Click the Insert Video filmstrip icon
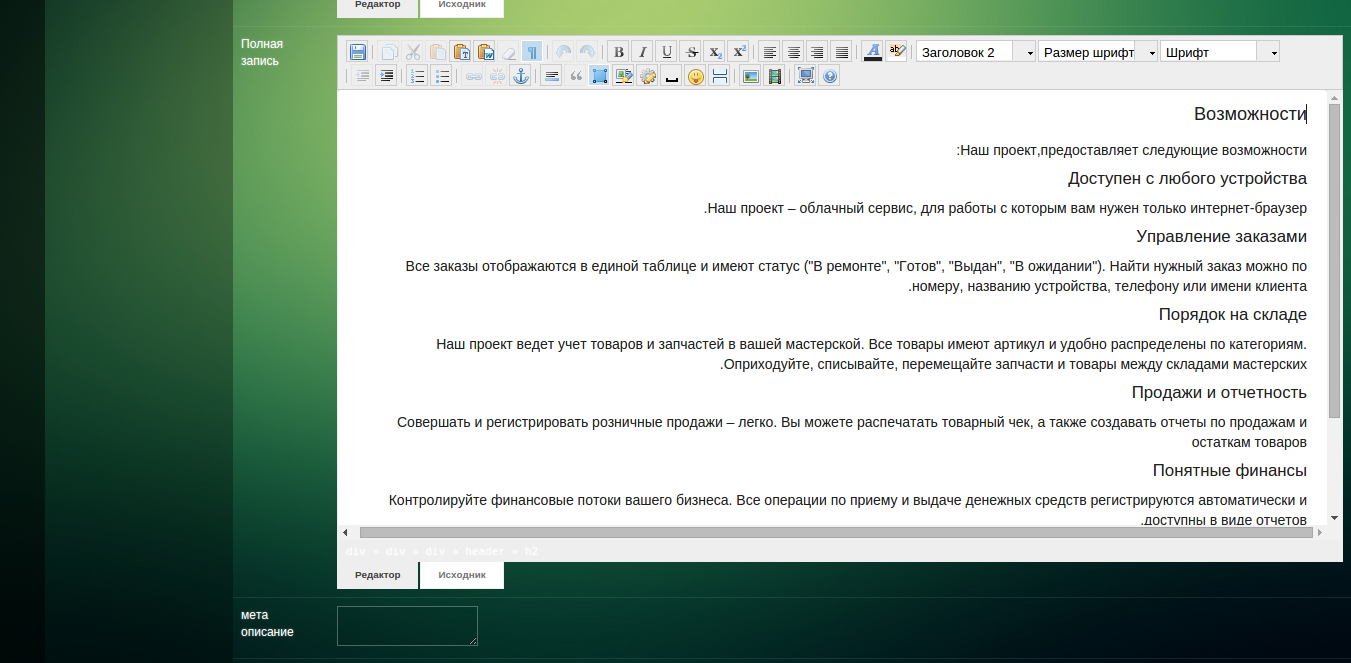Image resolution: width=1351 pixels, height=663 pixels. click(x=774, y=76)
